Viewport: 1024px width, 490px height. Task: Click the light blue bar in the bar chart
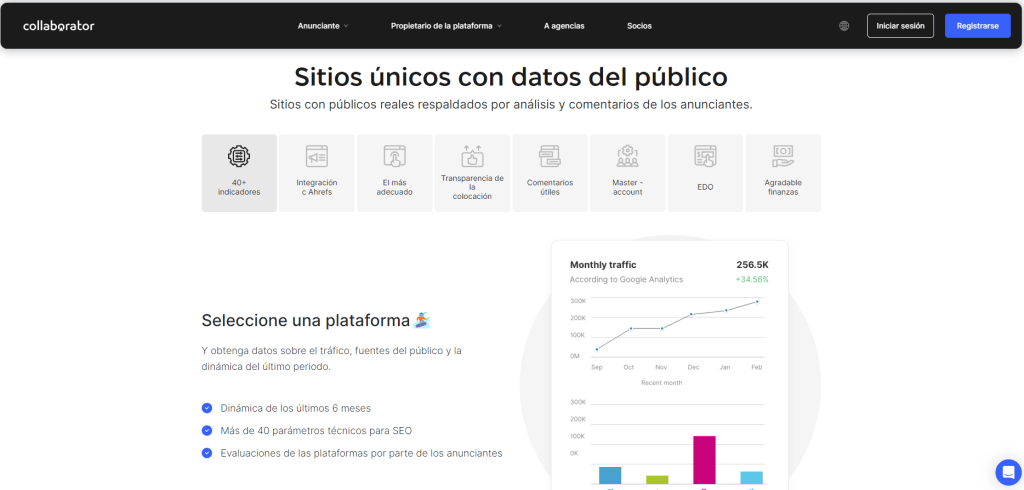click(752, 478)
